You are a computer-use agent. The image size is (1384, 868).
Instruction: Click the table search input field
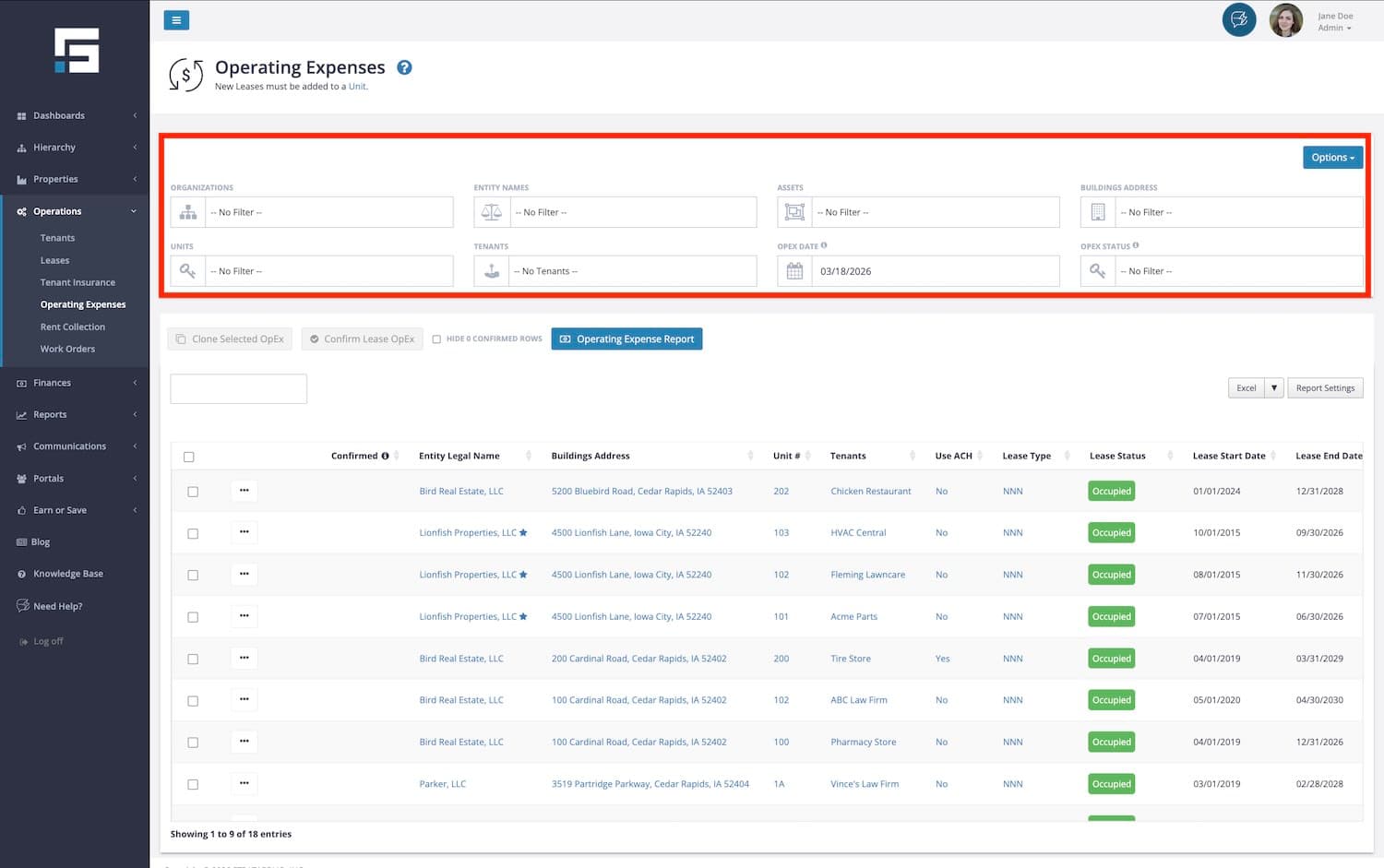pyautogui.click(x=238, y=388)
